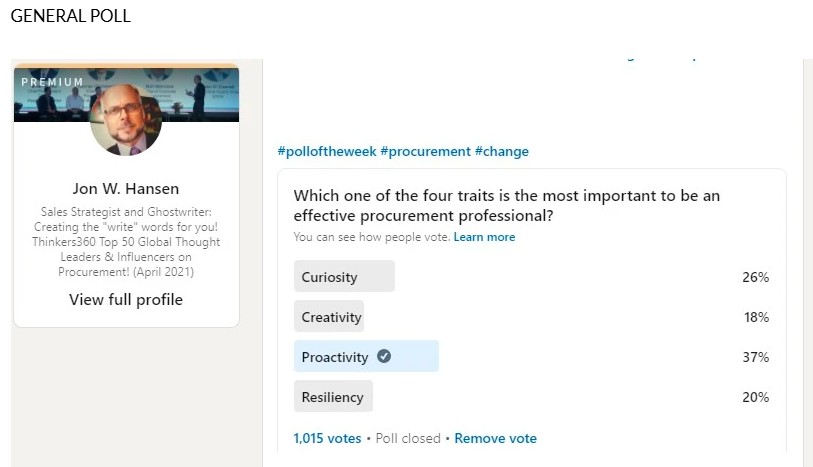
Task: Click the checkmark icon beside Proactivity
Action: tap(384, 357)
